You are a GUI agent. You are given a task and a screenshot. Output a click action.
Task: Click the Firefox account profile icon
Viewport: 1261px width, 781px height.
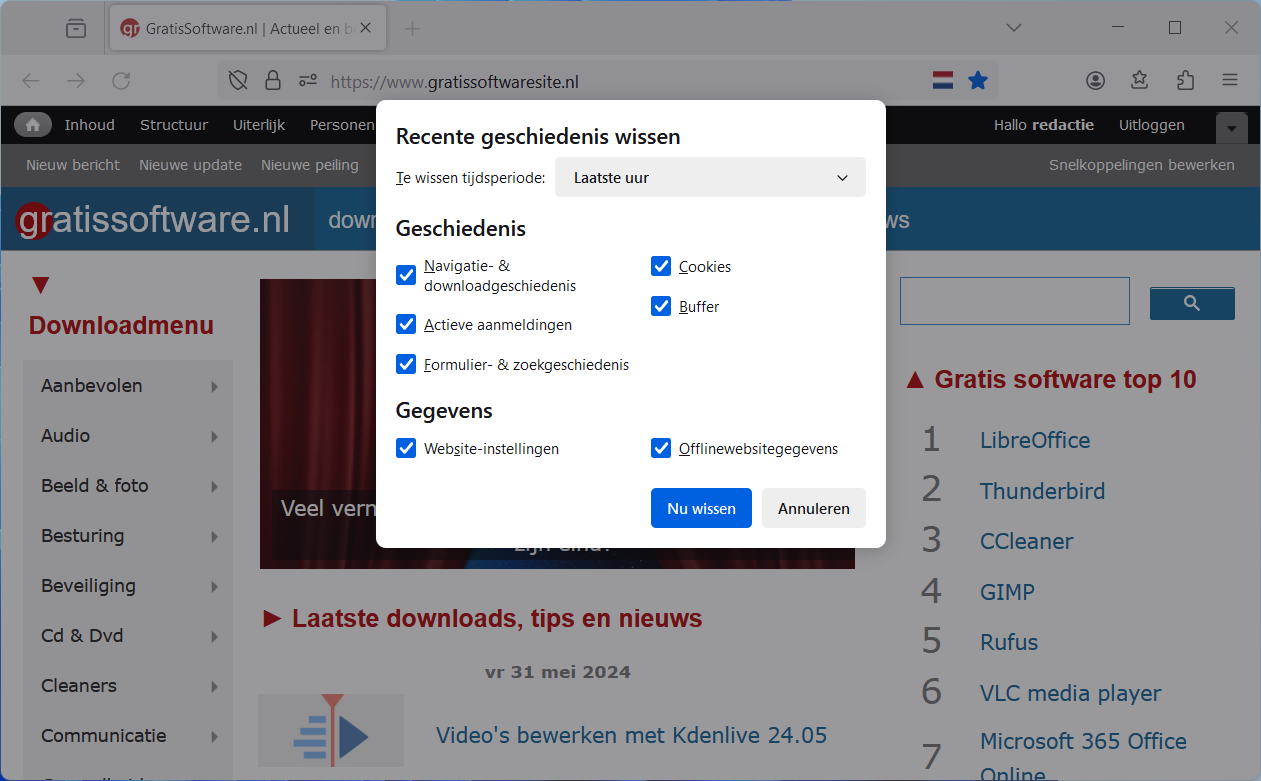[x=1096, y=81]
